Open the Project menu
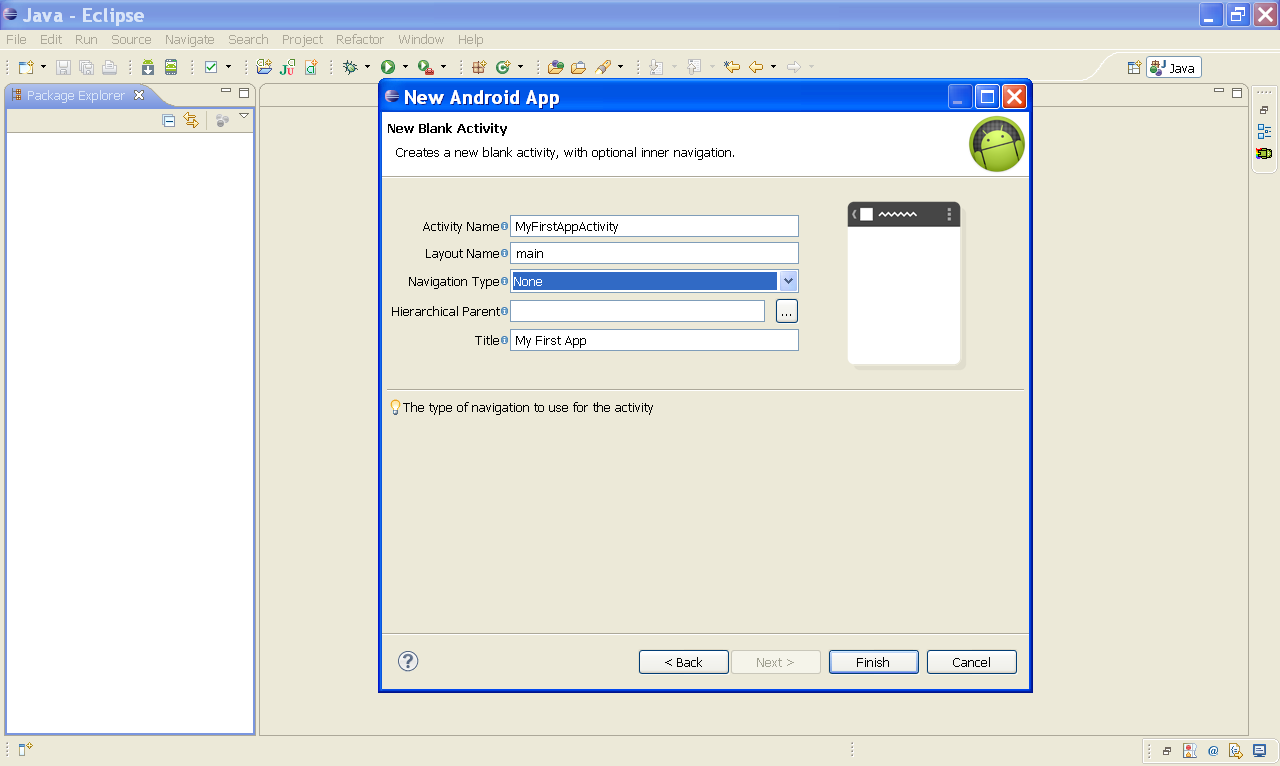Screen dimensions: 1280x766 coord(302,40)
